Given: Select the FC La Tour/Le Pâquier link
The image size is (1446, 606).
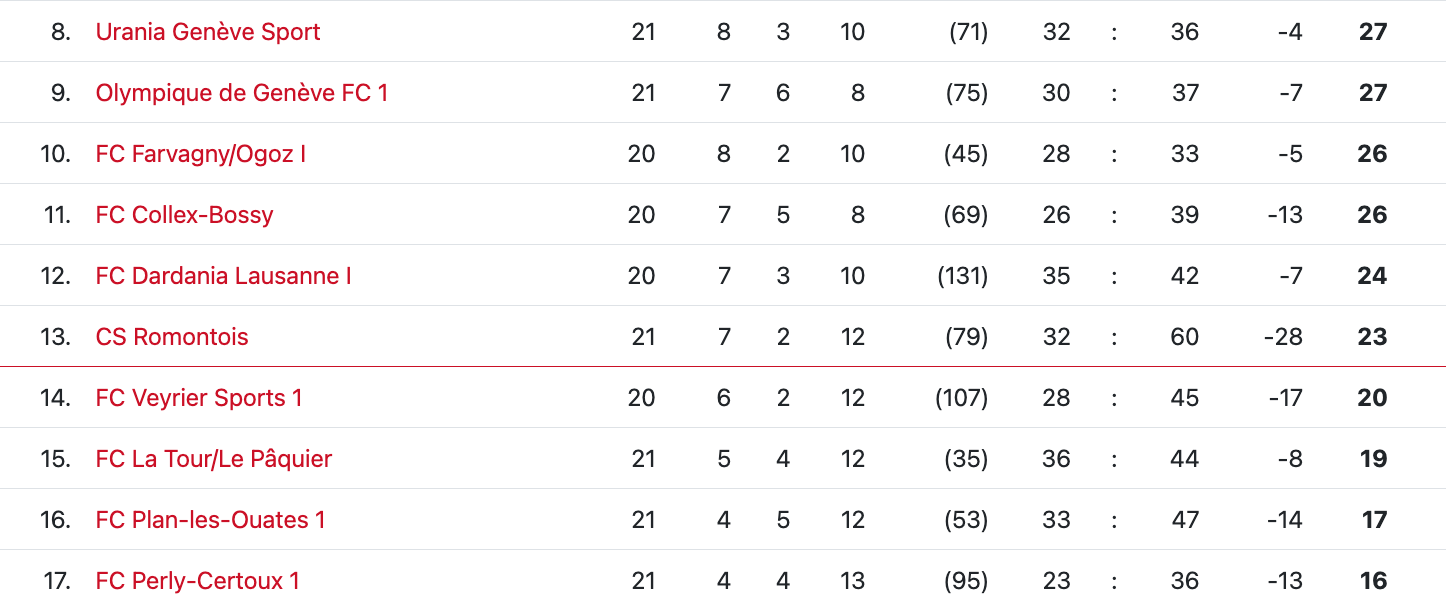Looking at the screenshot, I should click(x=214, y=459).
